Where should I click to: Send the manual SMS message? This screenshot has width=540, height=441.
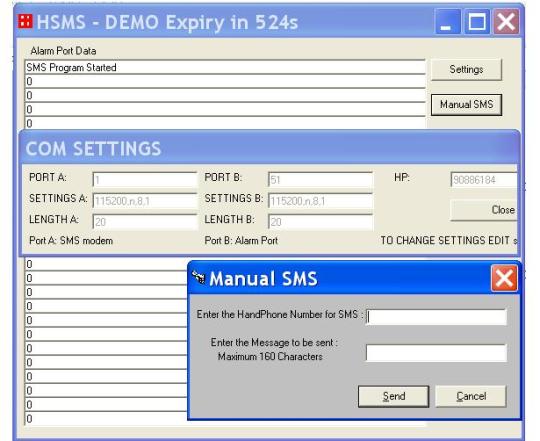point(394,396)
